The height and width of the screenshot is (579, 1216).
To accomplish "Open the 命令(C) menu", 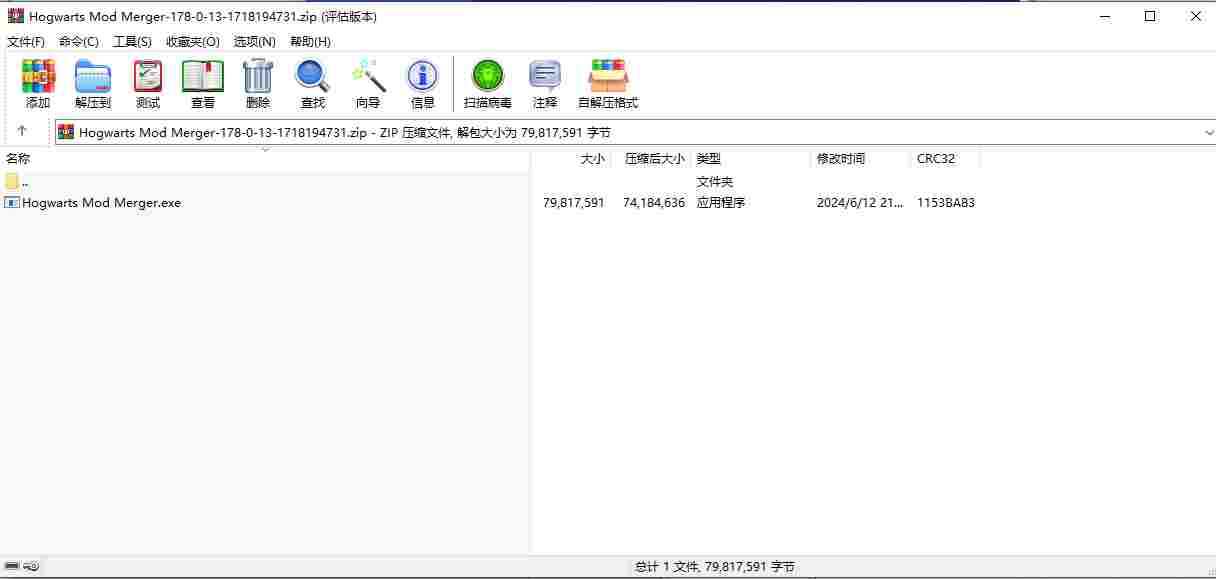I will [x=79, y=42].
